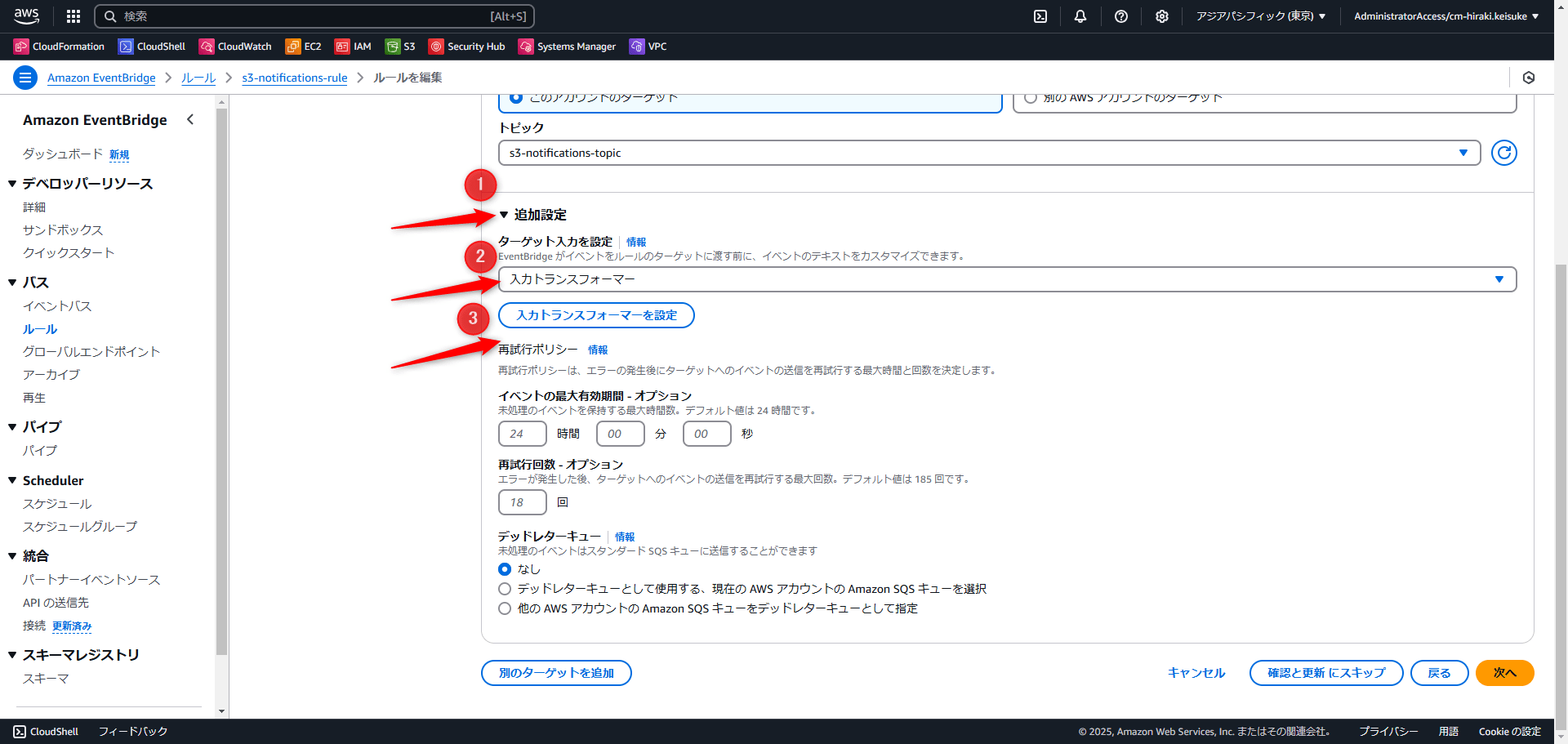
Task: Open IAM shortcut in favorites bar
Action: [353, 47]
